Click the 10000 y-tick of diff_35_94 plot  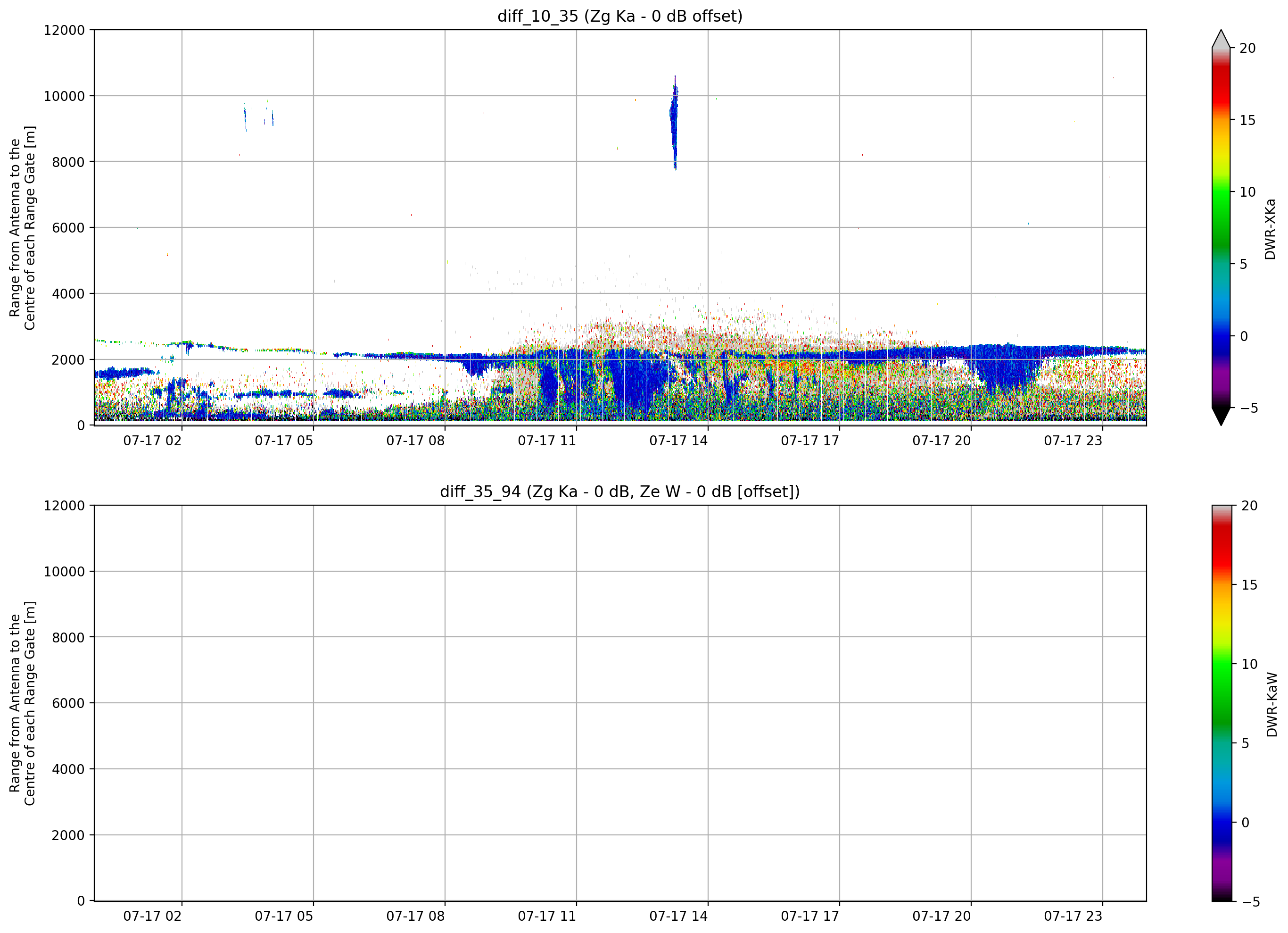64,572
